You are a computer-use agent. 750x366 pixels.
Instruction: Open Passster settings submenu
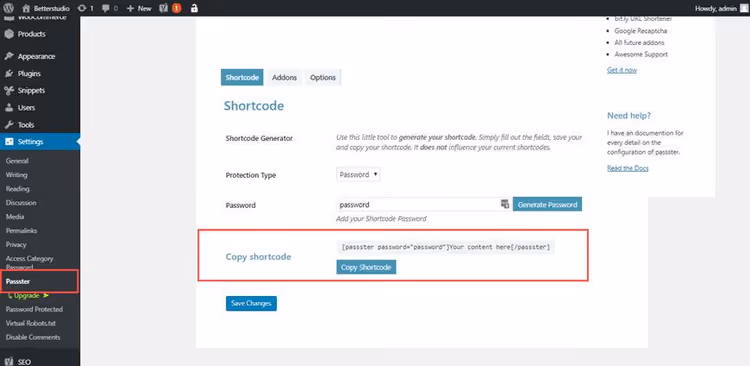[18, 281]
